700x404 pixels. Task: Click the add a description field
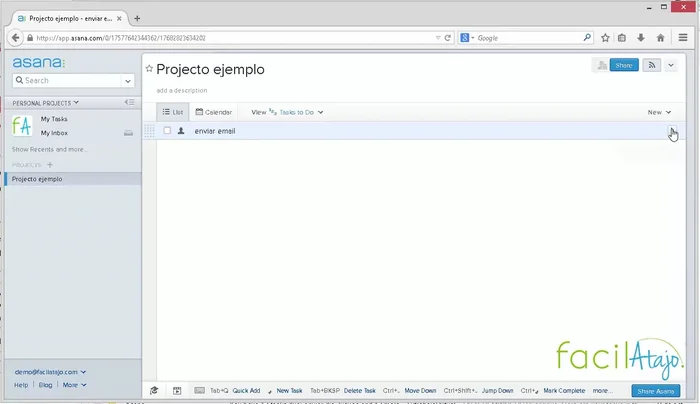pos(182,91)
